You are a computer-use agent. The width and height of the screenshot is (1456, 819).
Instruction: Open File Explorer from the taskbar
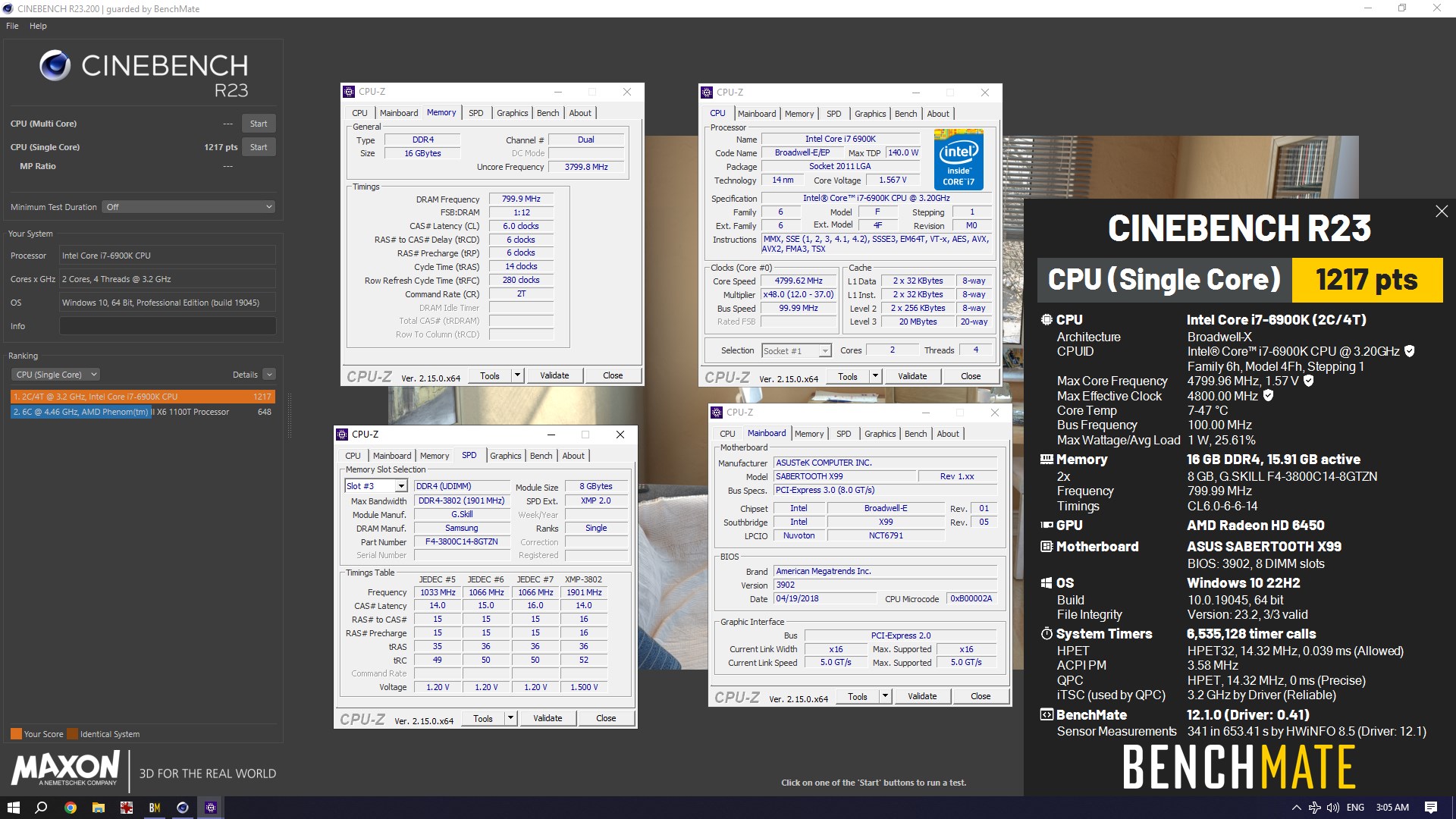[x=98, y=808]
